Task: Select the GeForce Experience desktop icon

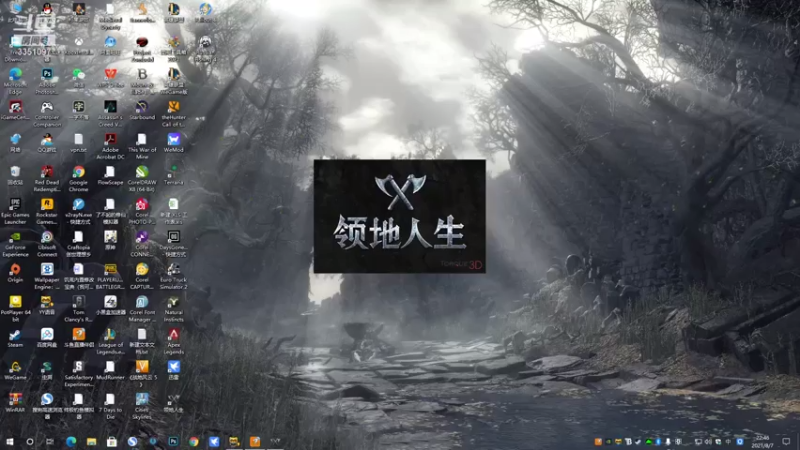Action: 15,244
